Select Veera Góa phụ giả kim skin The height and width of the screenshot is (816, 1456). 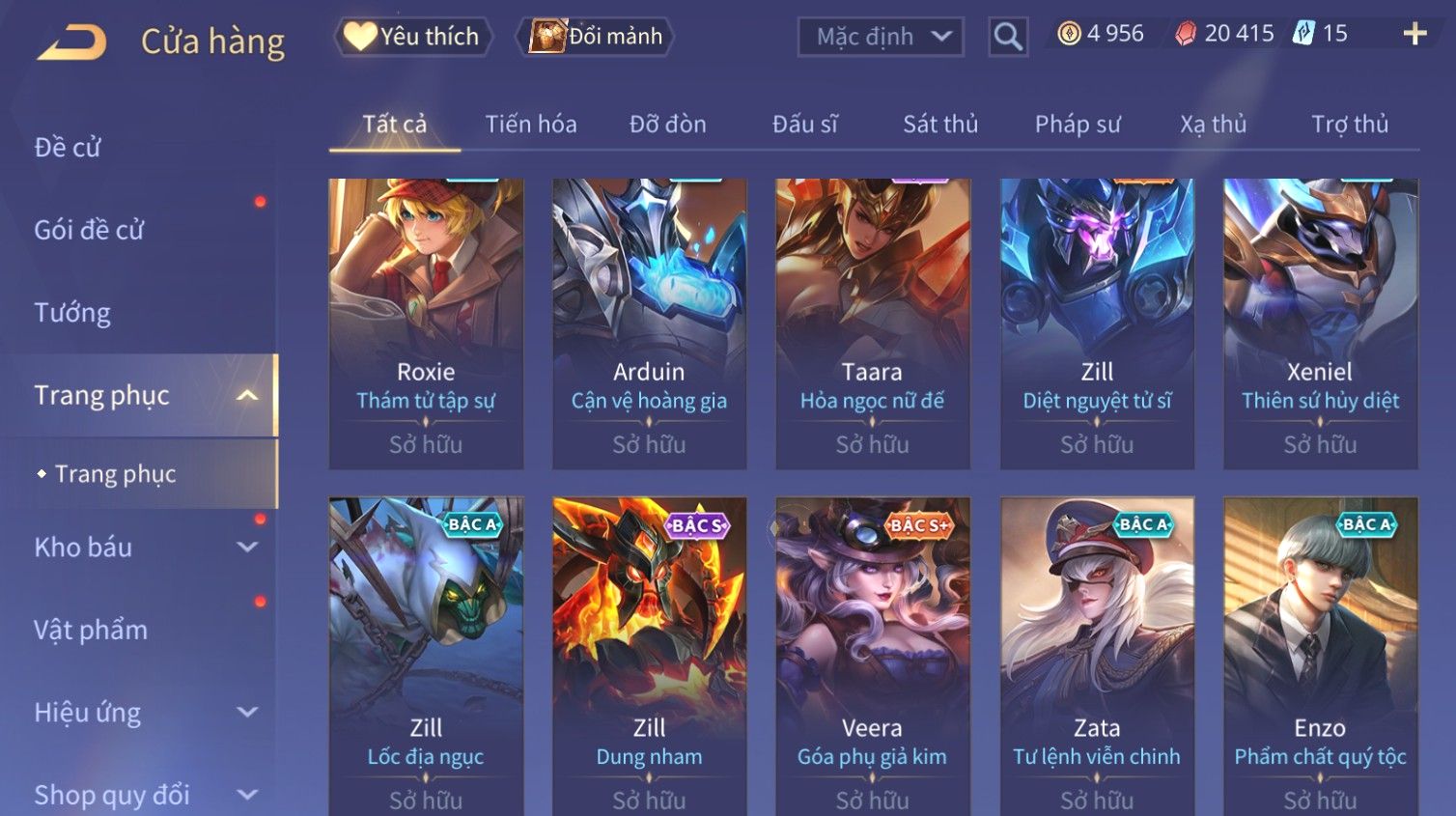click(x=872, y=656)
